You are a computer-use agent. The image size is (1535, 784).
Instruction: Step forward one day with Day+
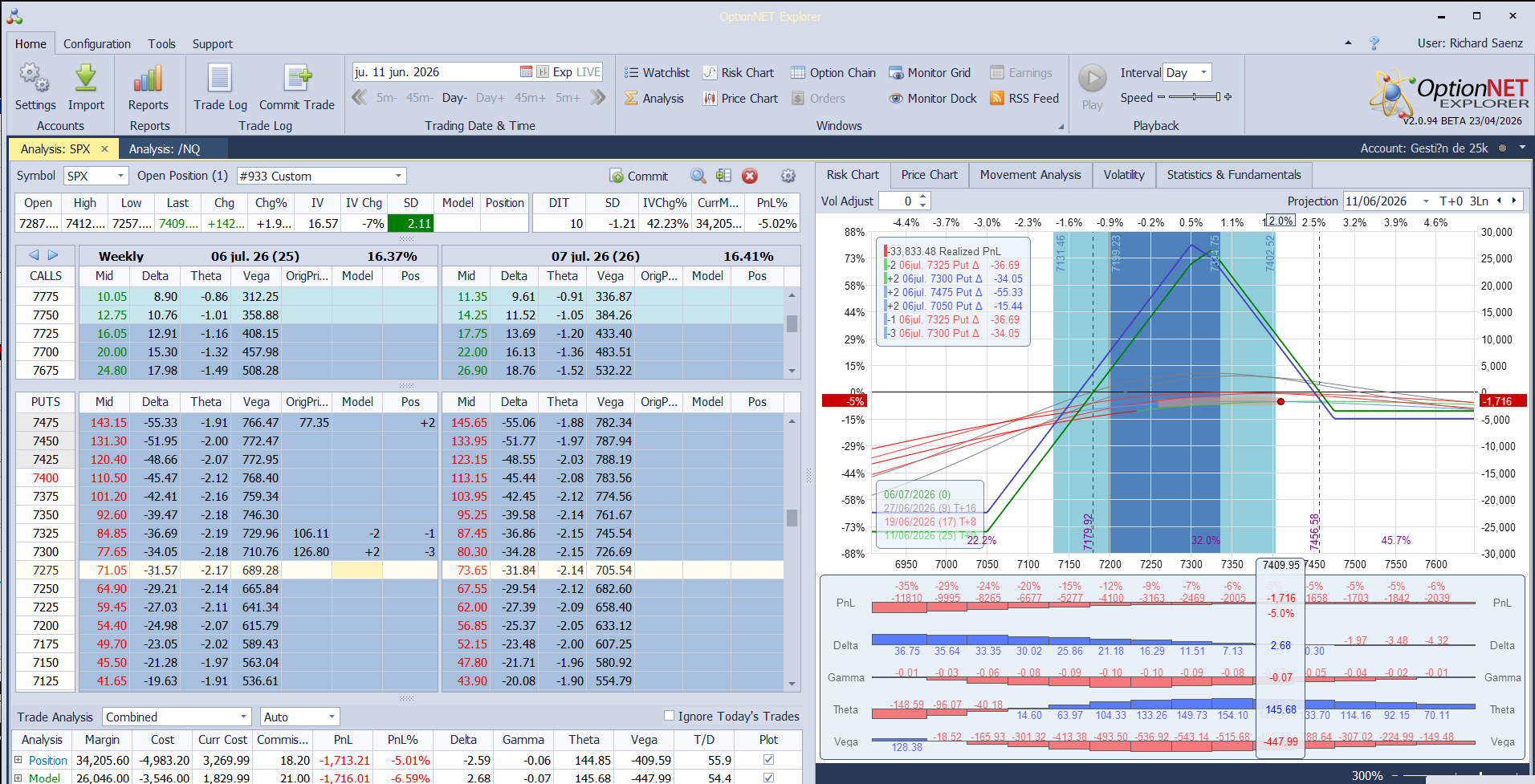click(491, 98)
